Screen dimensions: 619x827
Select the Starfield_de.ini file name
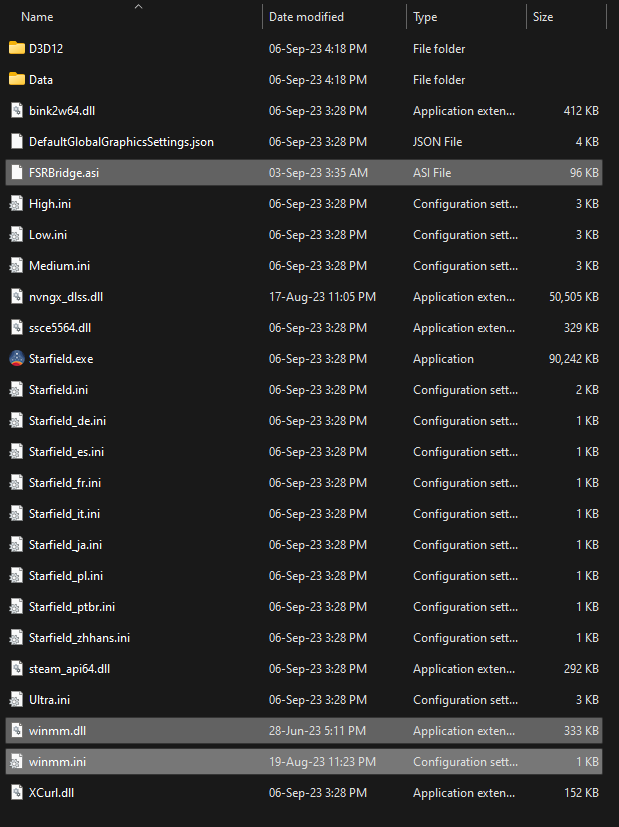[x=67, y=421]
